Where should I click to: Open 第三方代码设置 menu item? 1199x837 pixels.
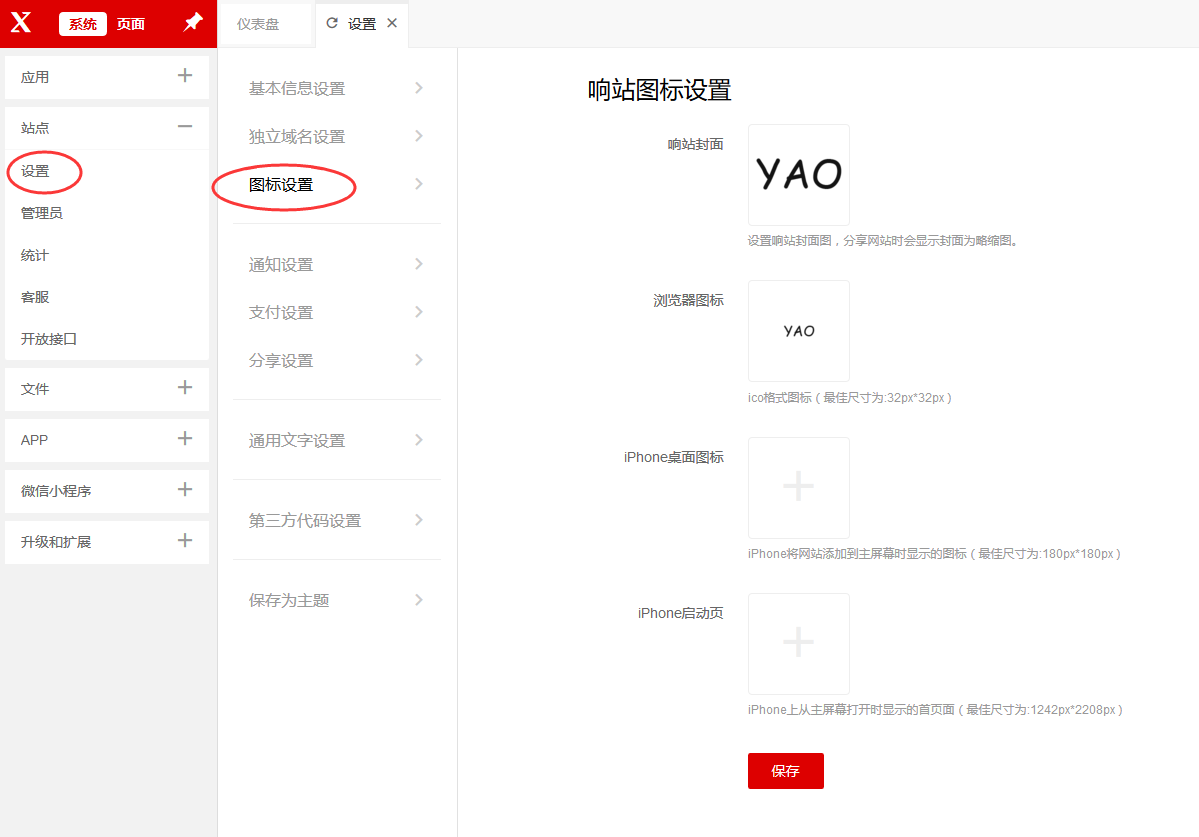(x=305, y=520)
